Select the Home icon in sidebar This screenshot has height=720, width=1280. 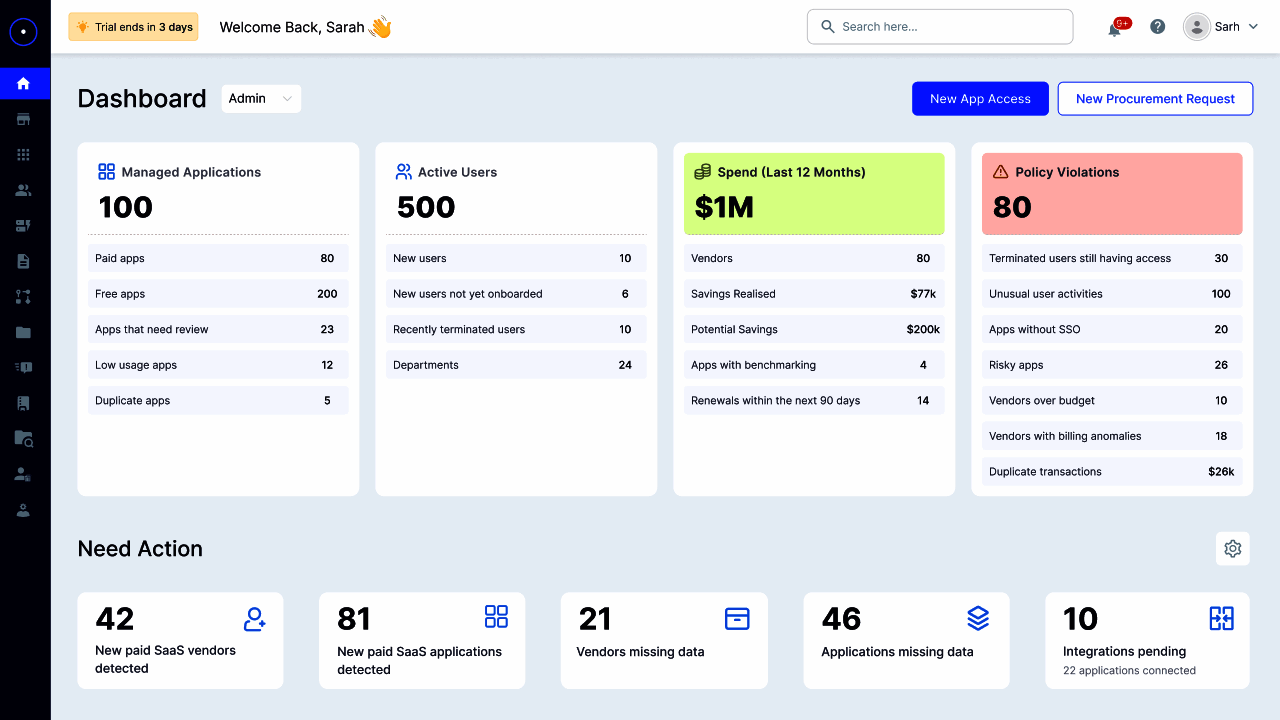pyautogui.click(x=24, y=83)
